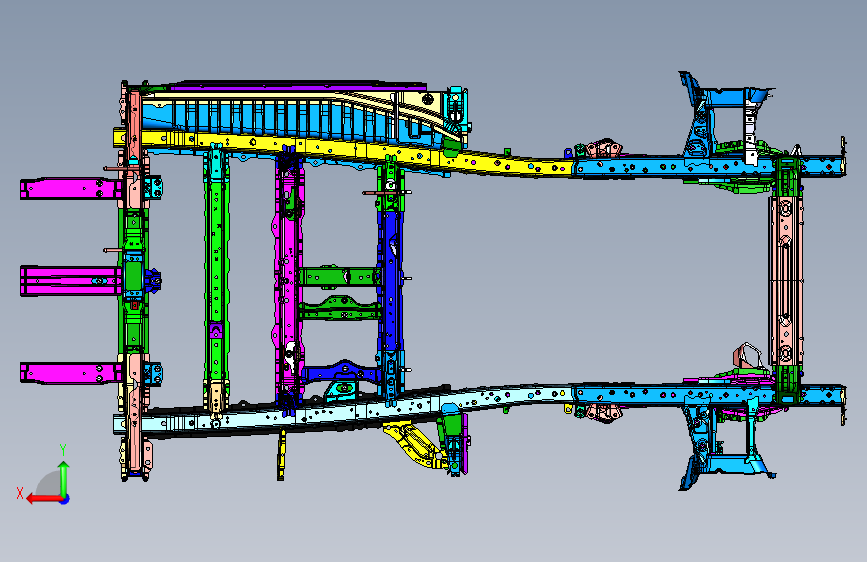Click the red X axis arrow of the triad
This screenshot has width=867, height=562.
pyautogui.click(x=43, y=499)
